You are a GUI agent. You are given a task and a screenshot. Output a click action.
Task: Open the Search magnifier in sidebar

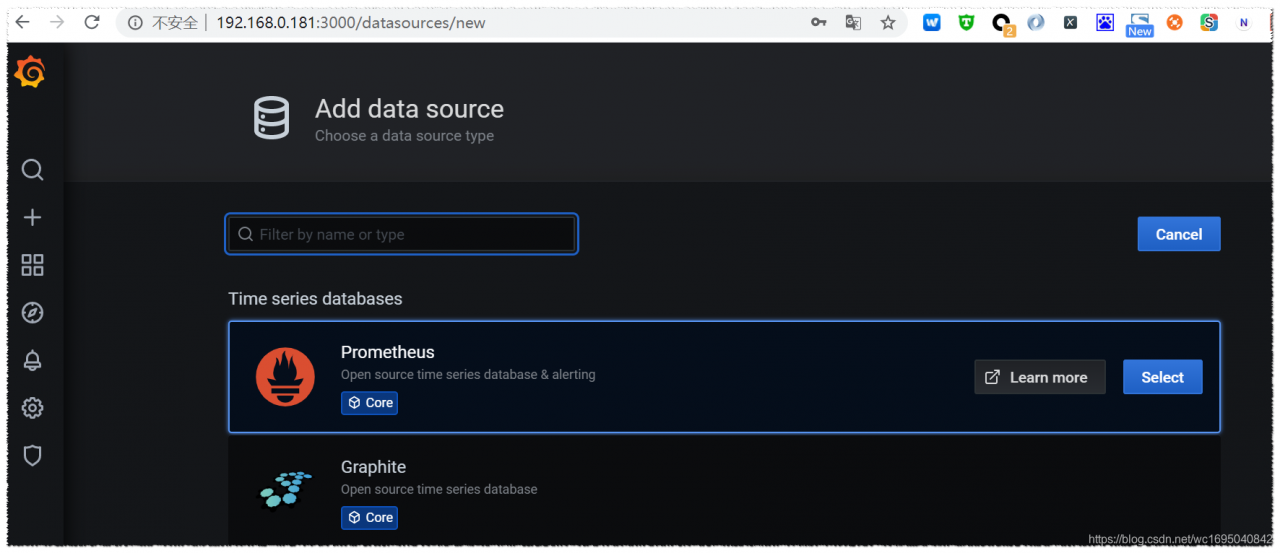point(32,170)
